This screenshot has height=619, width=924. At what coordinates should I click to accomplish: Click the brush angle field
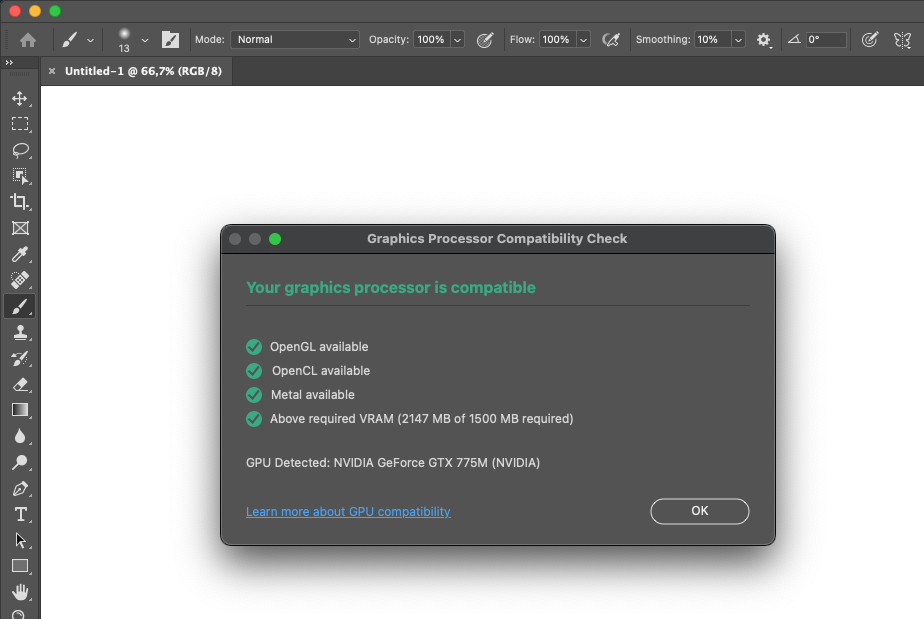(x=826, y=39)
